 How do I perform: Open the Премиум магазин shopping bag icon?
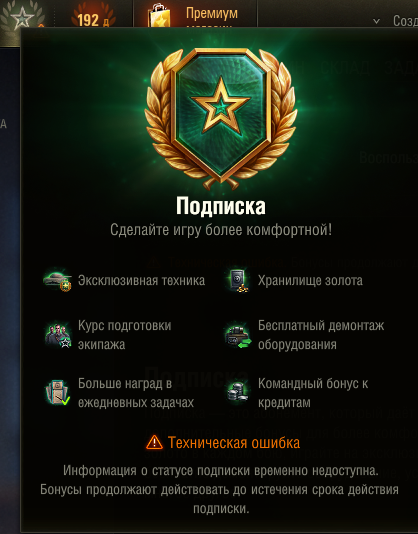click(159, 16)
